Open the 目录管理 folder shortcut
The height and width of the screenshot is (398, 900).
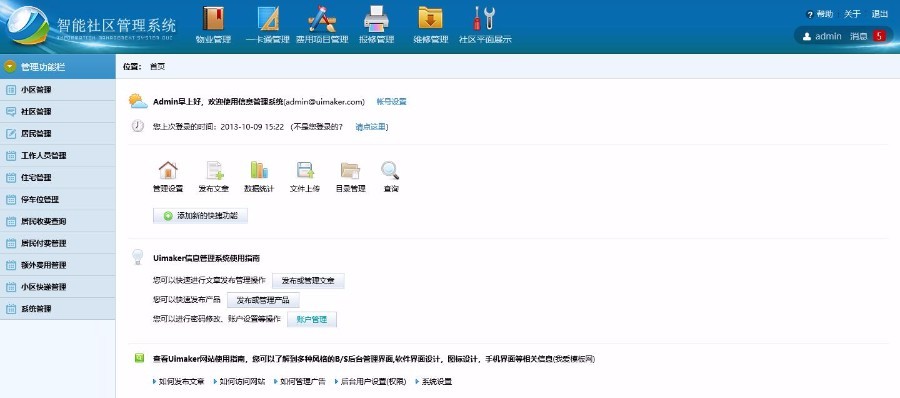(x=350, y=170)
